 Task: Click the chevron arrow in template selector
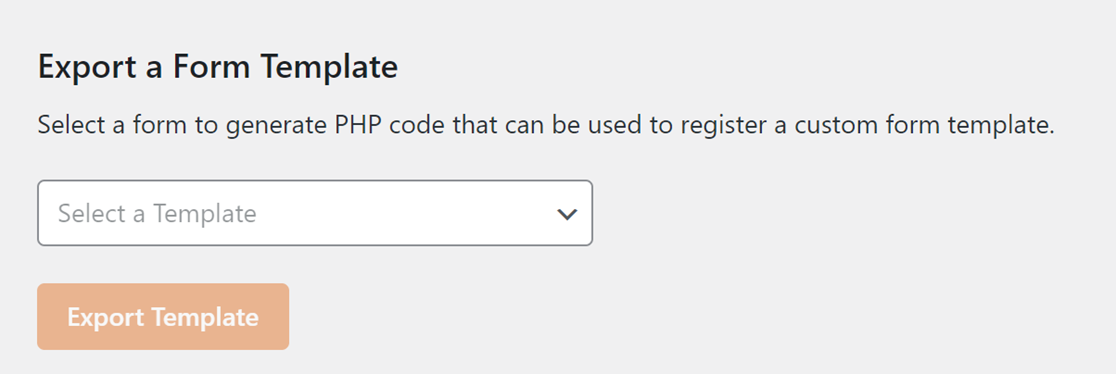tap(567, 214)
